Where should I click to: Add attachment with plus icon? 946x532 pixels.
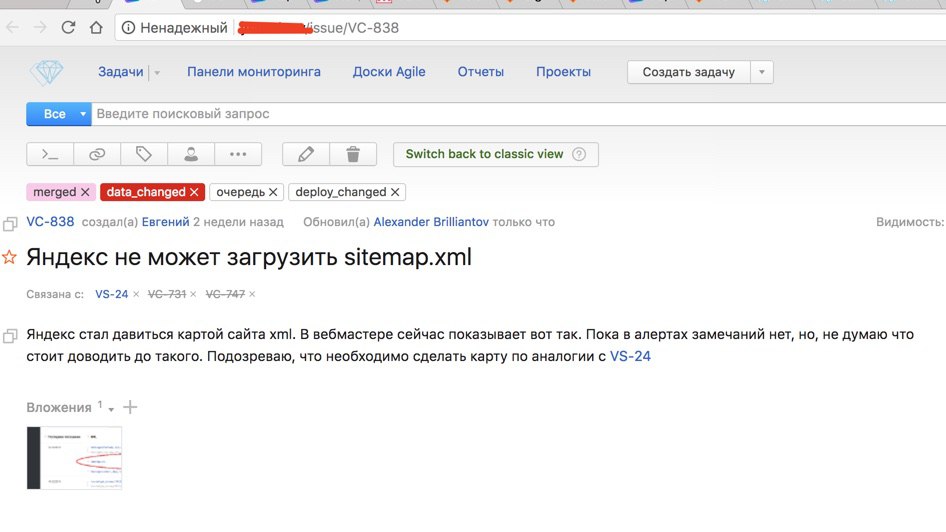tap(130, 407)
